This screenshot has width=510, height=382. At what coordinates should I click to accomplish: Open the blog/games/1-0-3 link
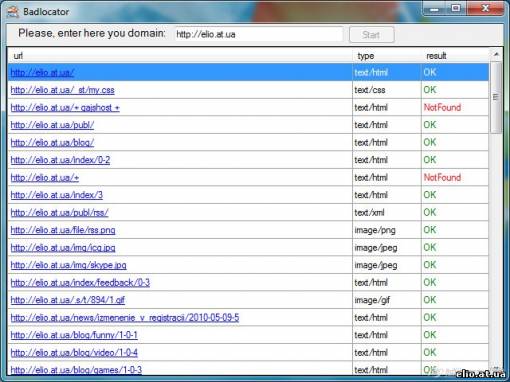tap(76, 370)
